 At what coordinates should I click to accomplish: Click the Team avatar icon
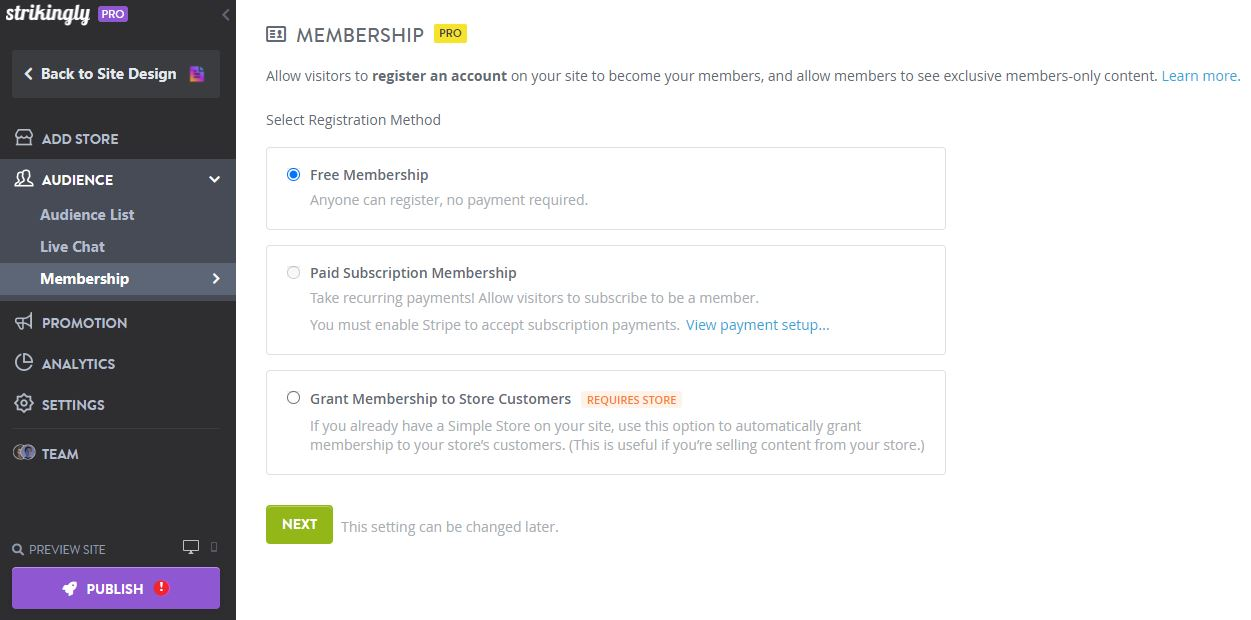point(23,453)
